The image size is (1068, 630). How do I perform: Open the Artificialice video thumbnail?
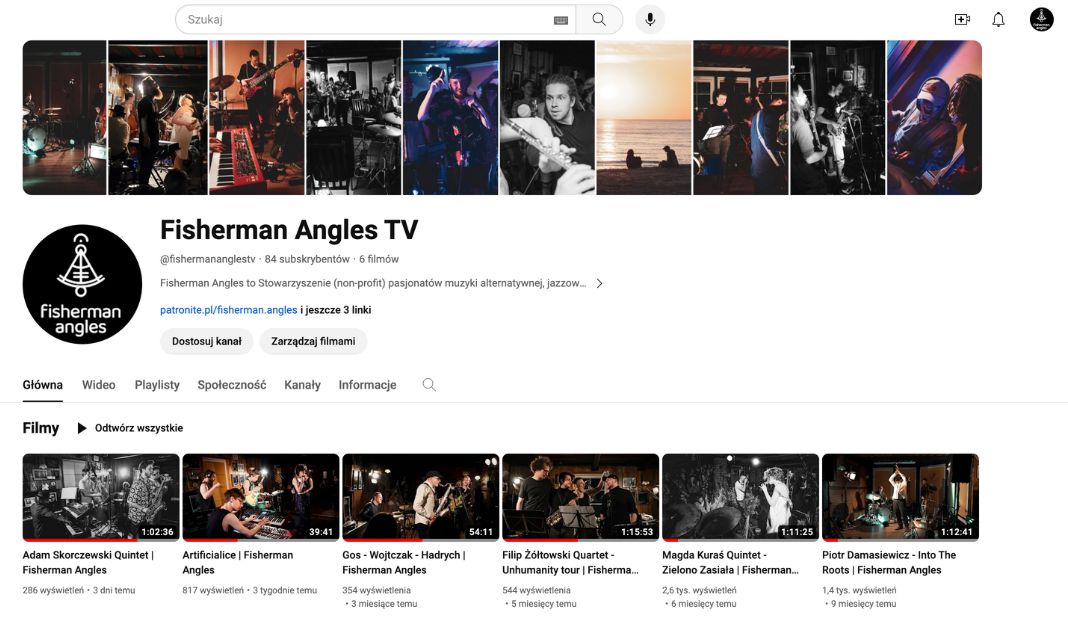(x=261, y=497)
